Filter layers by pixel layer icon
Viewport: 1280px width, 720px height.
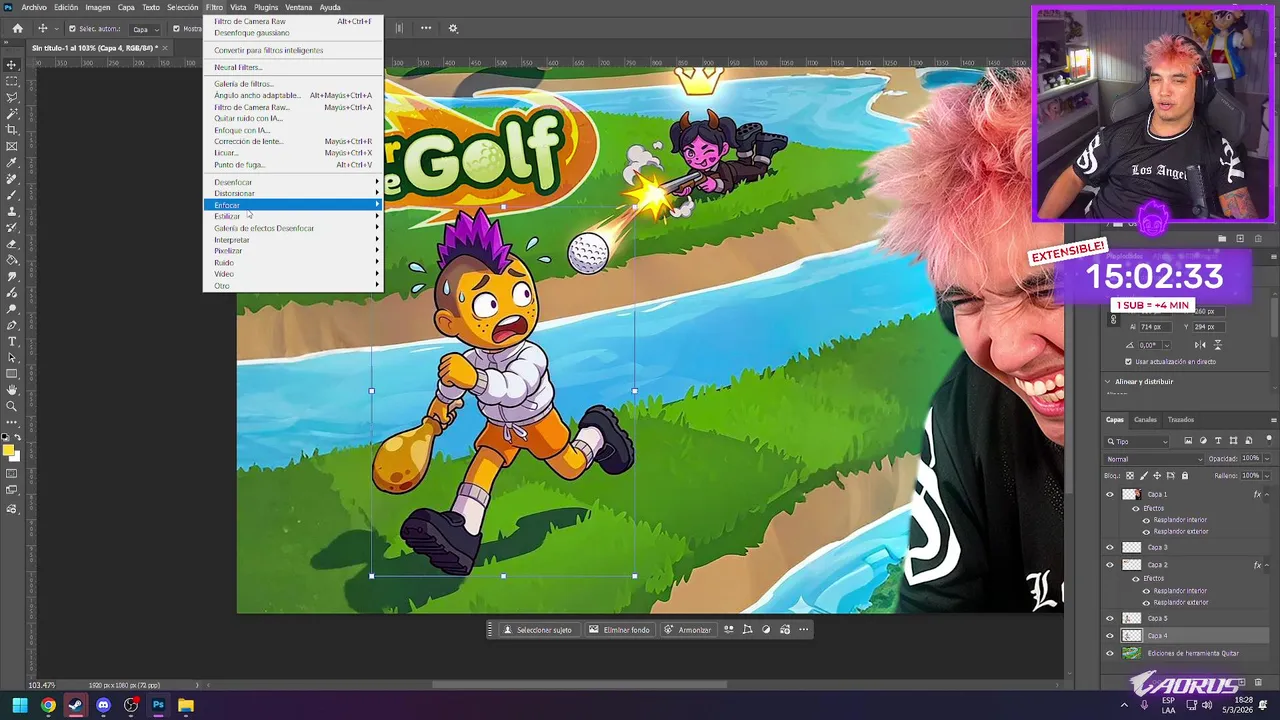(x=1188, y=441)
